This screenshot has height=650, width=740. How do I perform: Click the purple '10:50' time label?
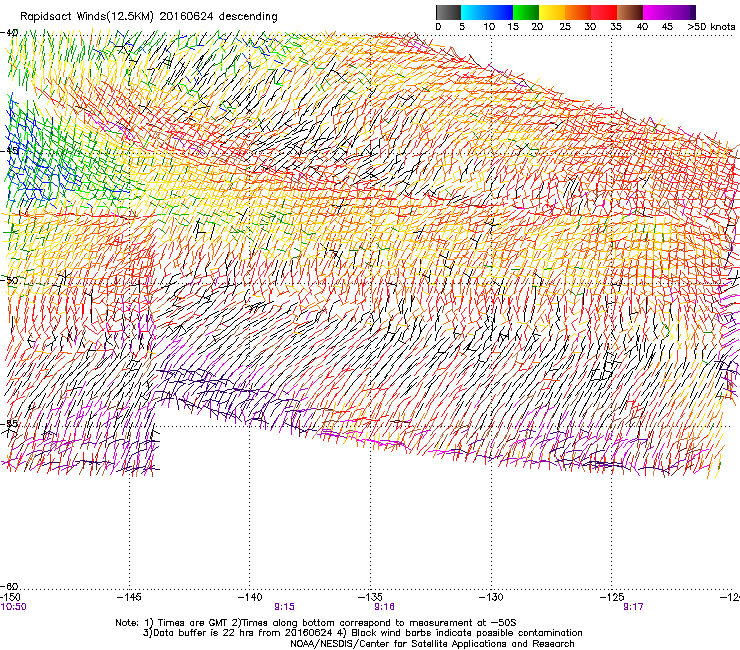click(x=13, y=607)
